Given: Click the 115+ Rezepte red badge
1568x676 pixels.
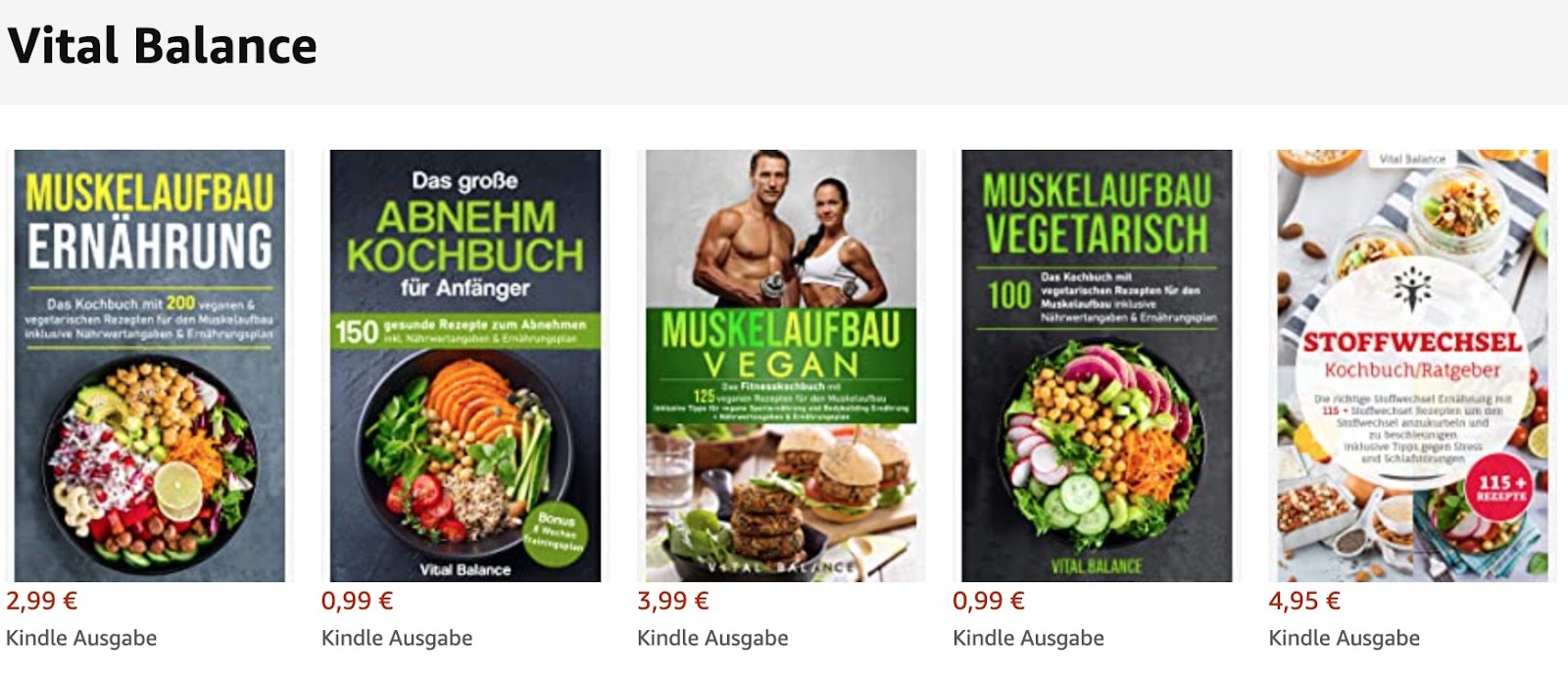Looking at the screenshot, I should coord(1501,487).
